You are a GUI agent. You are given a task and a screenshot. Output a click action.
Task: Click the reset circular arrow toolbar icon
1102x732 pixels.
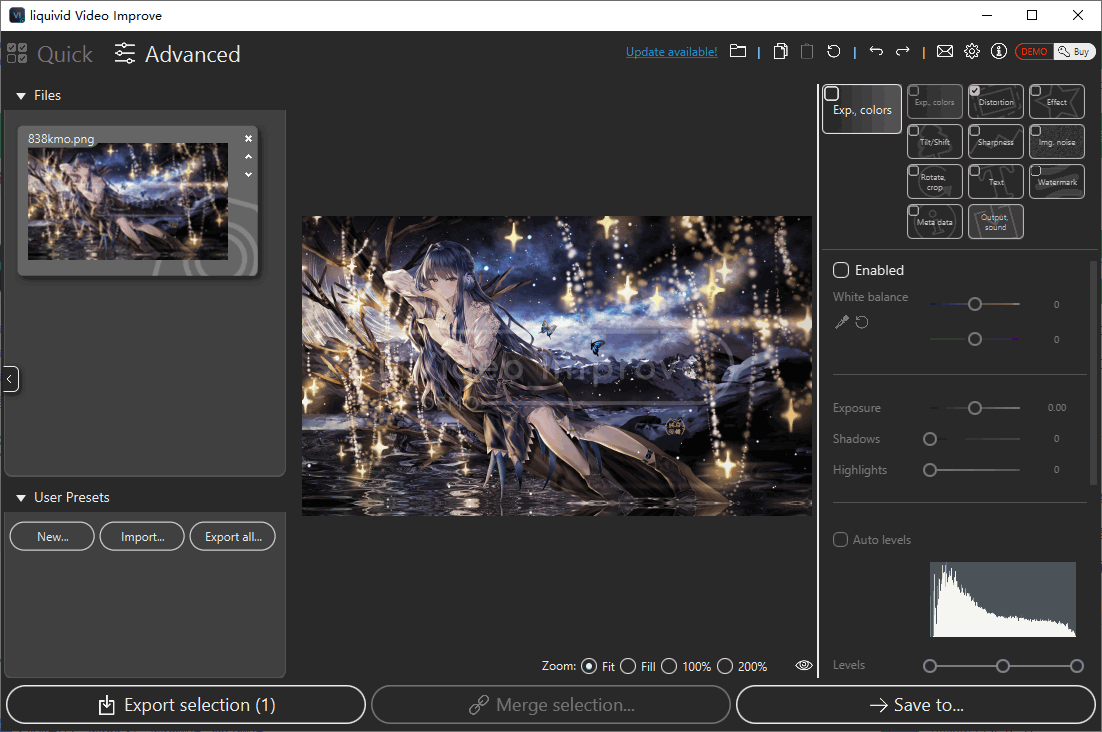(x=833, y=52)
